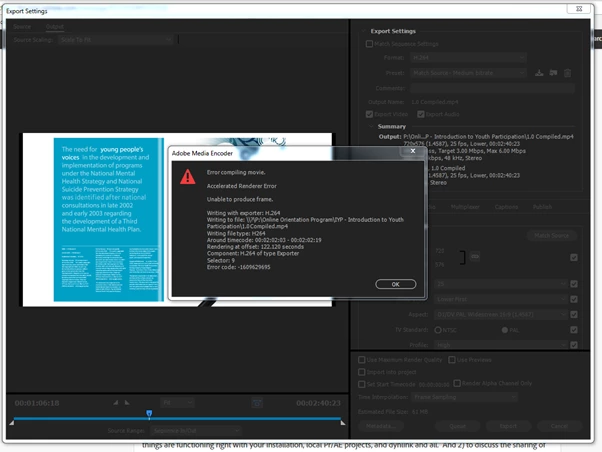Toggle the frame rate match-source checkbox
The width and height of the screenshot is (602, 452).
pos(574,284)
